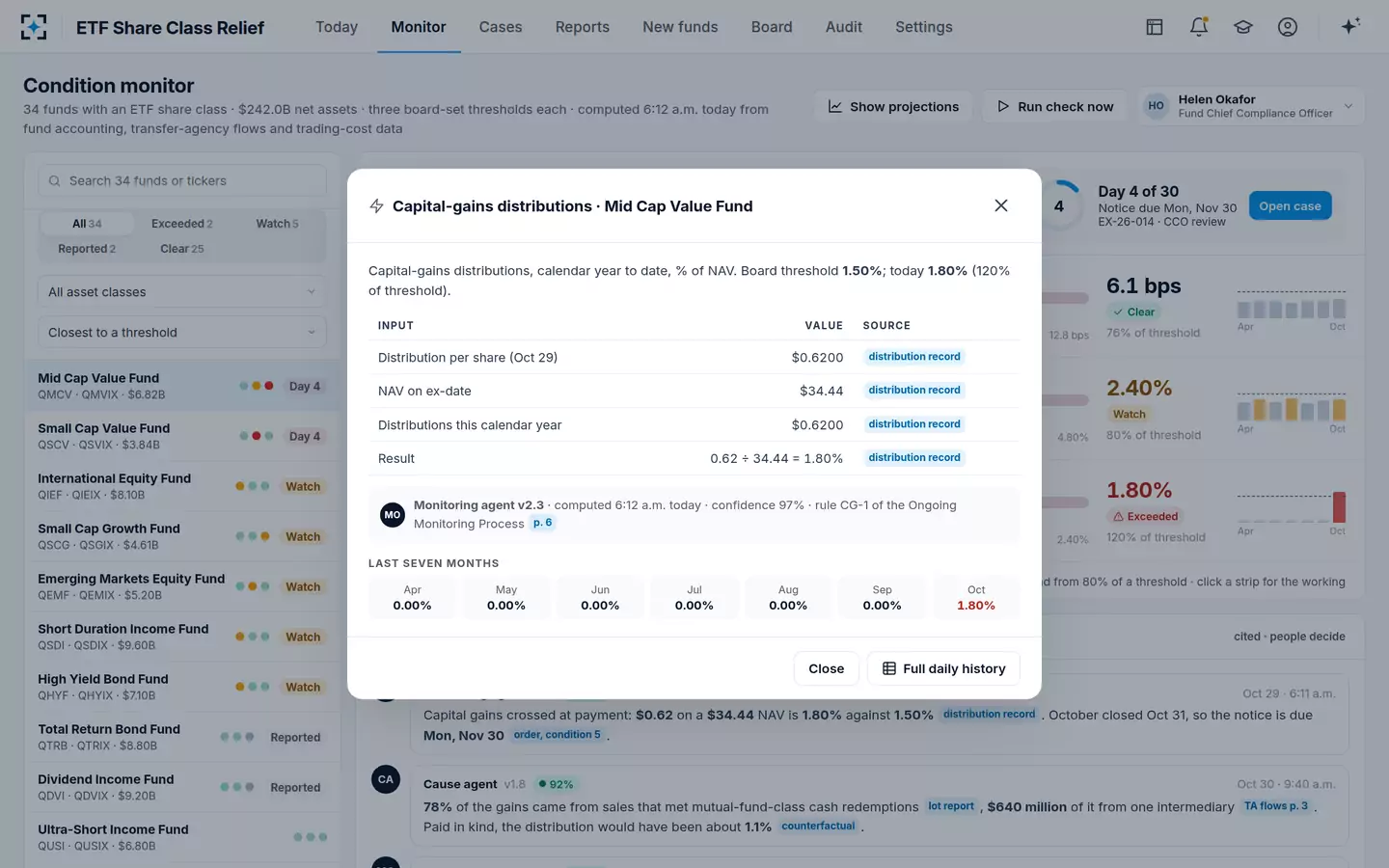Click the CA cause agent avatar
Screen dimensions: 1389x868
[386, 779]
